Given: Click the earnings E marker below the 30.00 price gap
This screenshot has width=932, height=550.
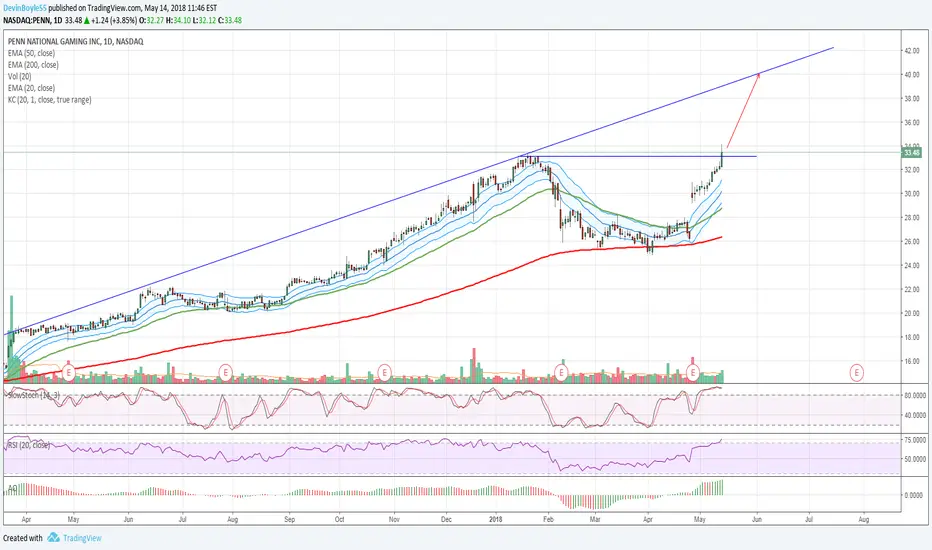Looking at the screenshot, I should pos(692,373).
